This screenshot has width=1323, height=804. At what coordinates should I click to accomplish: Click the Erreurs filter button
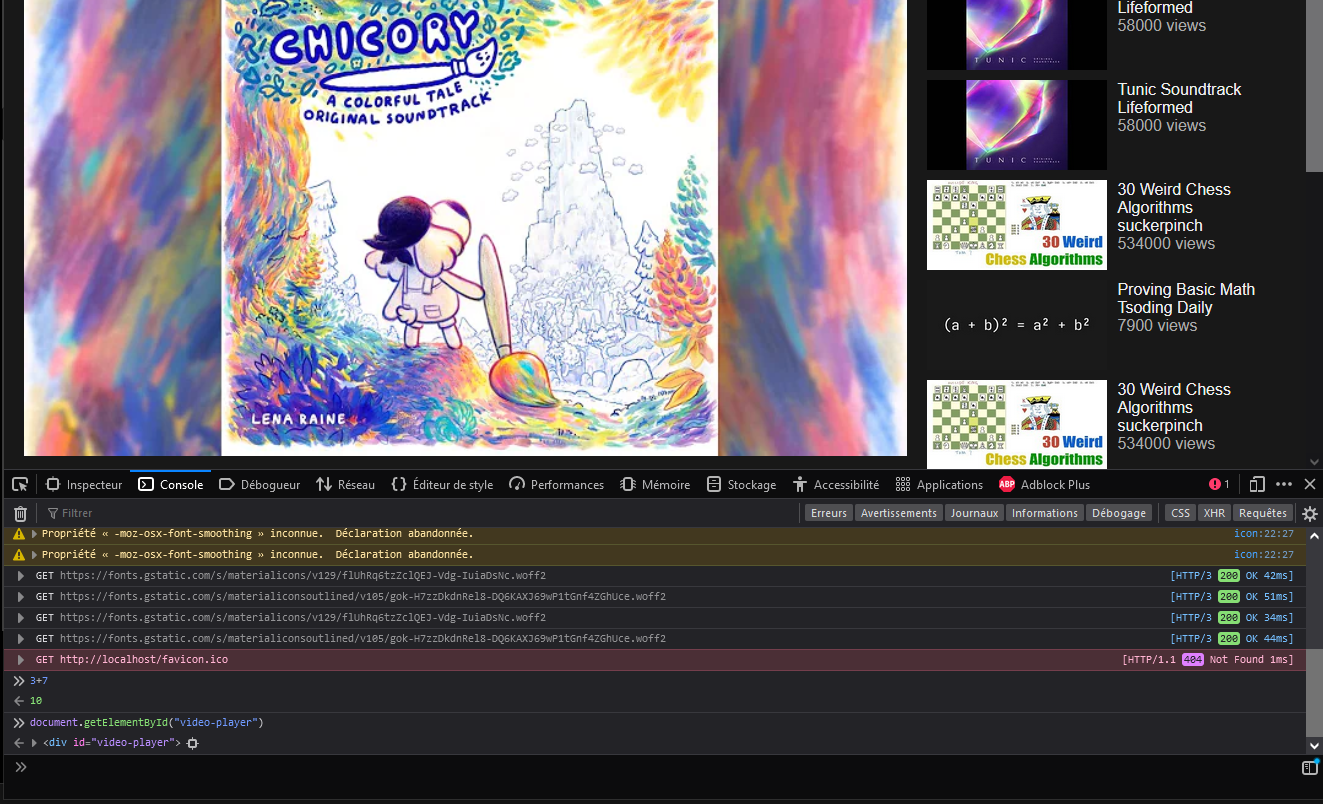point(828,513)
